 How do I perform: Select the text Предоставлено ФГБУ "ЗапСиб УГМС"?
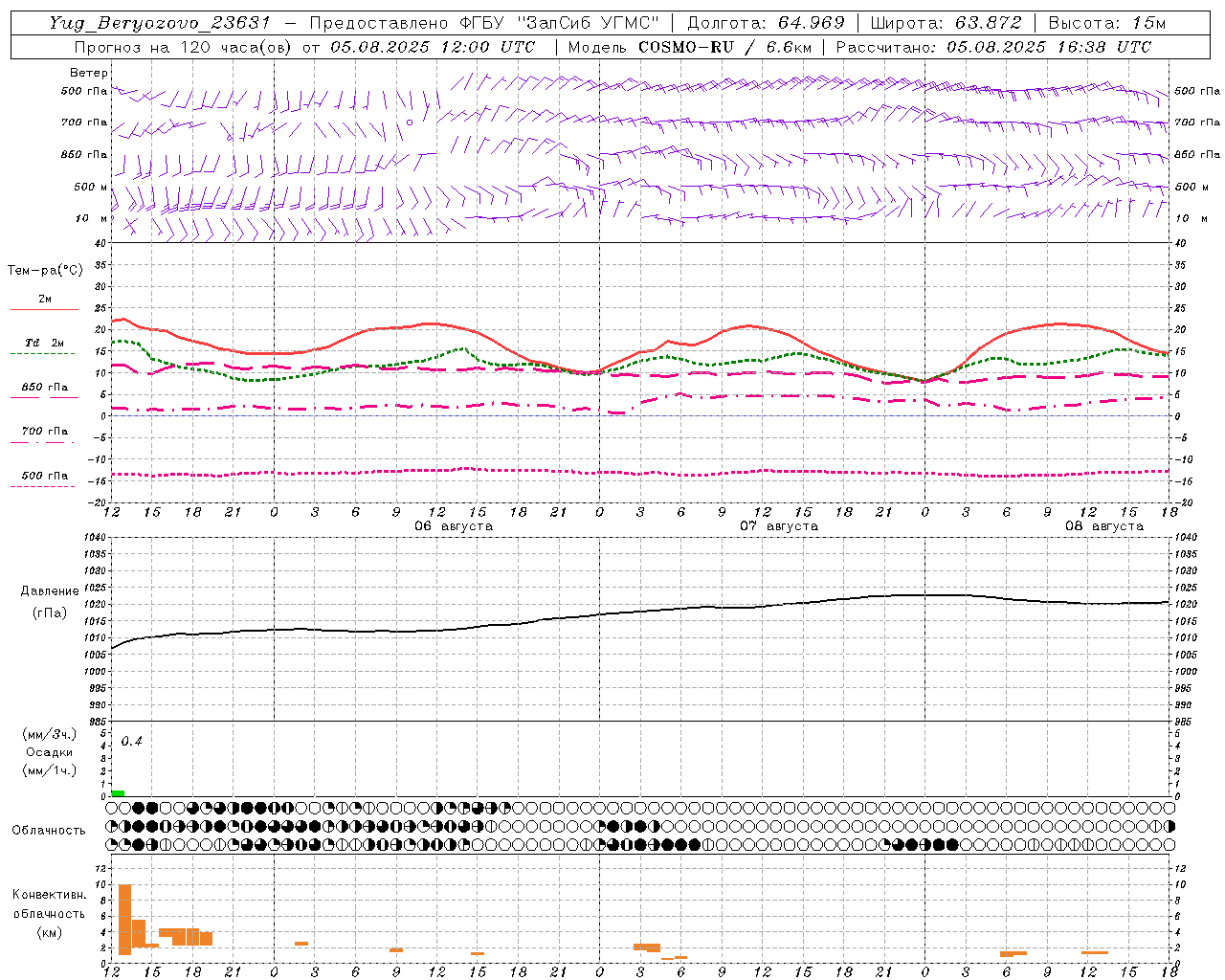[x=484, y=23]
